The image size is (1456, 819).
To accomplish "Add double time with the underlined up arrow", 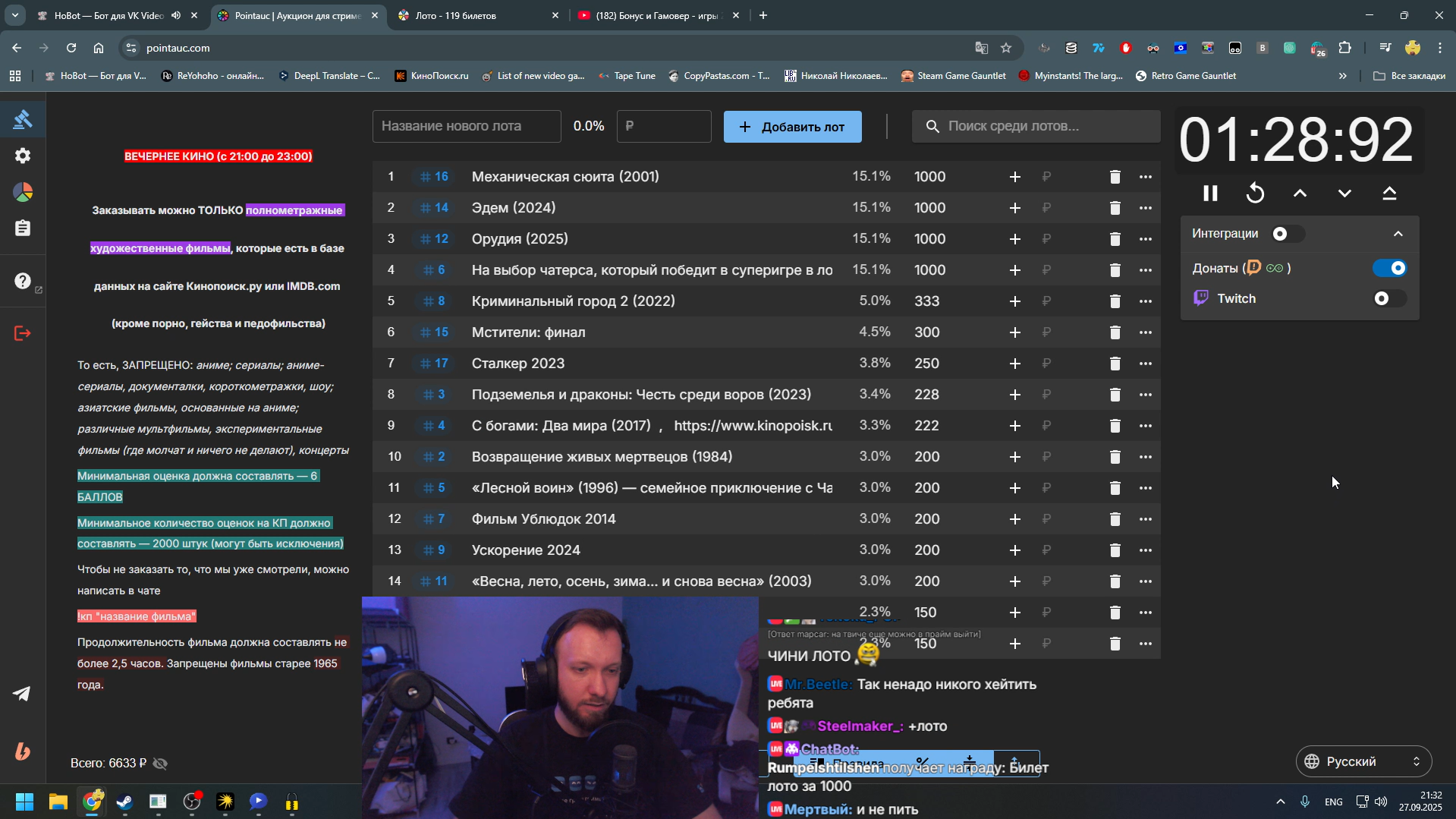I will pos(1389,194).
